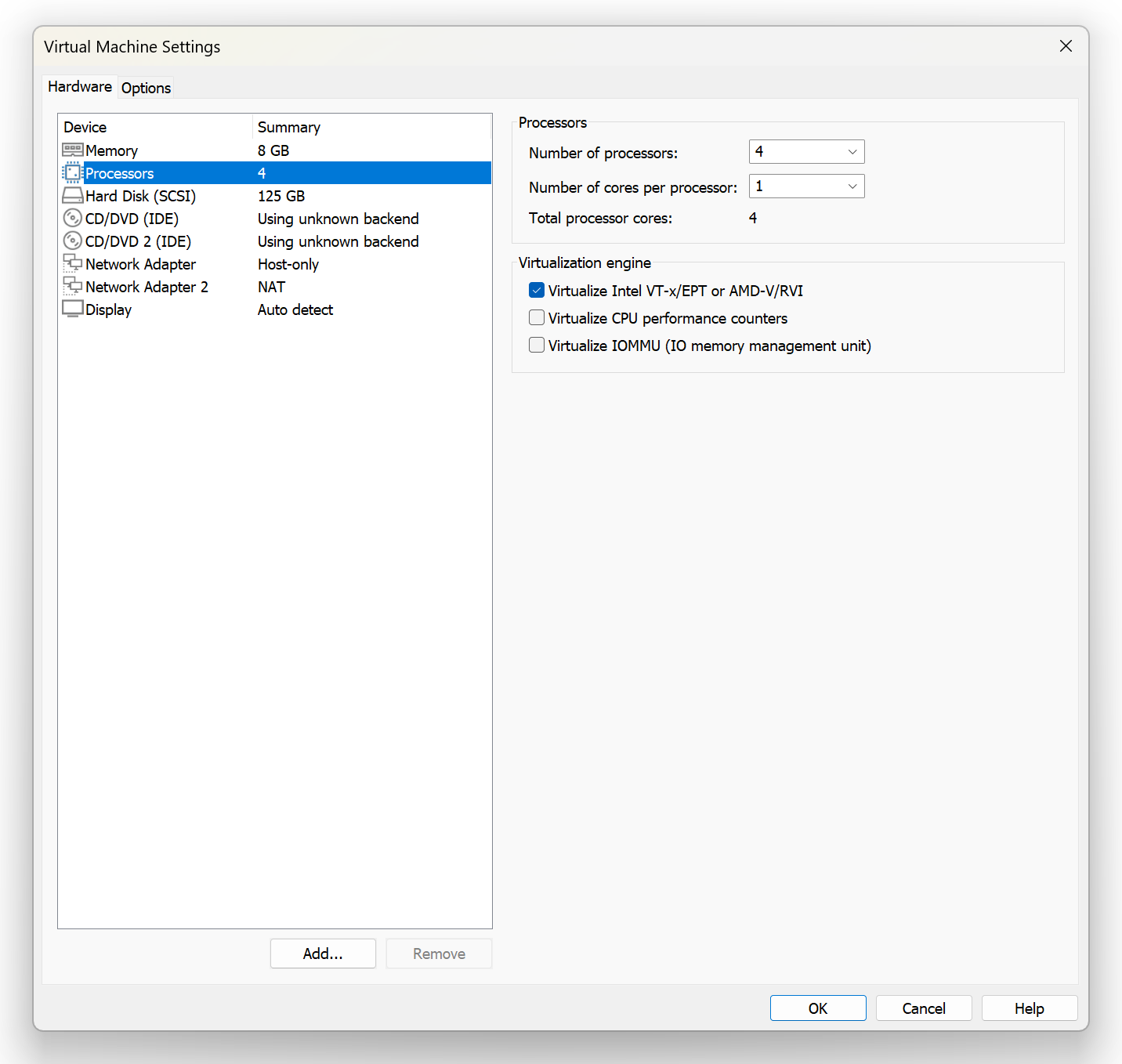Open the Number of processors dropdown

pos(807,152)
